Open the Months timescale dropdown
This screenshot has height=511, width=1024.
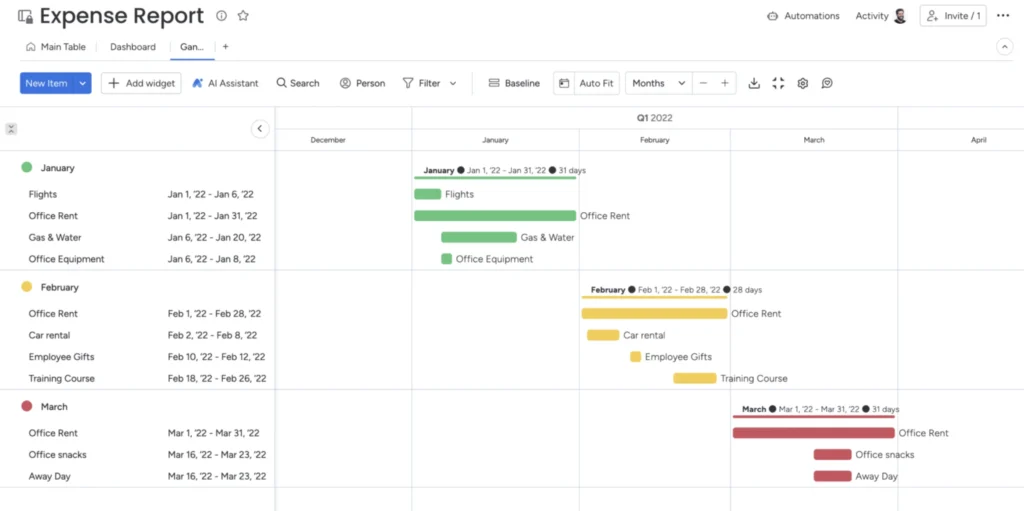tap(658, 83)
